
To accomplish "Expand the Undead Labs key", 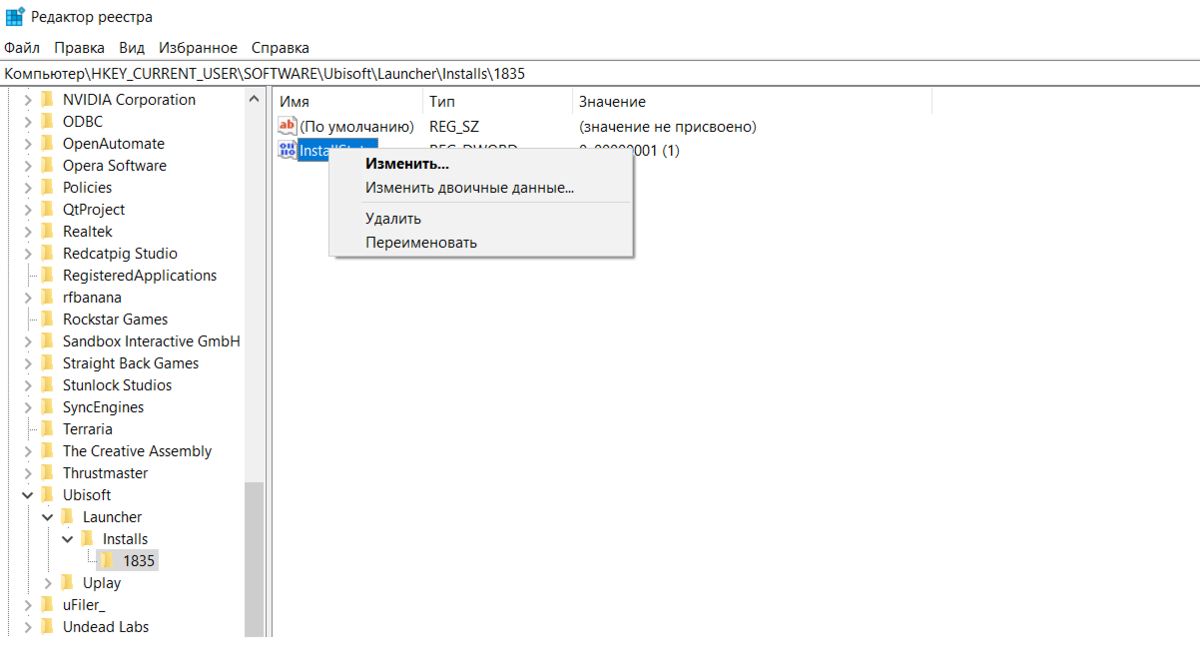I will [27, 627].
